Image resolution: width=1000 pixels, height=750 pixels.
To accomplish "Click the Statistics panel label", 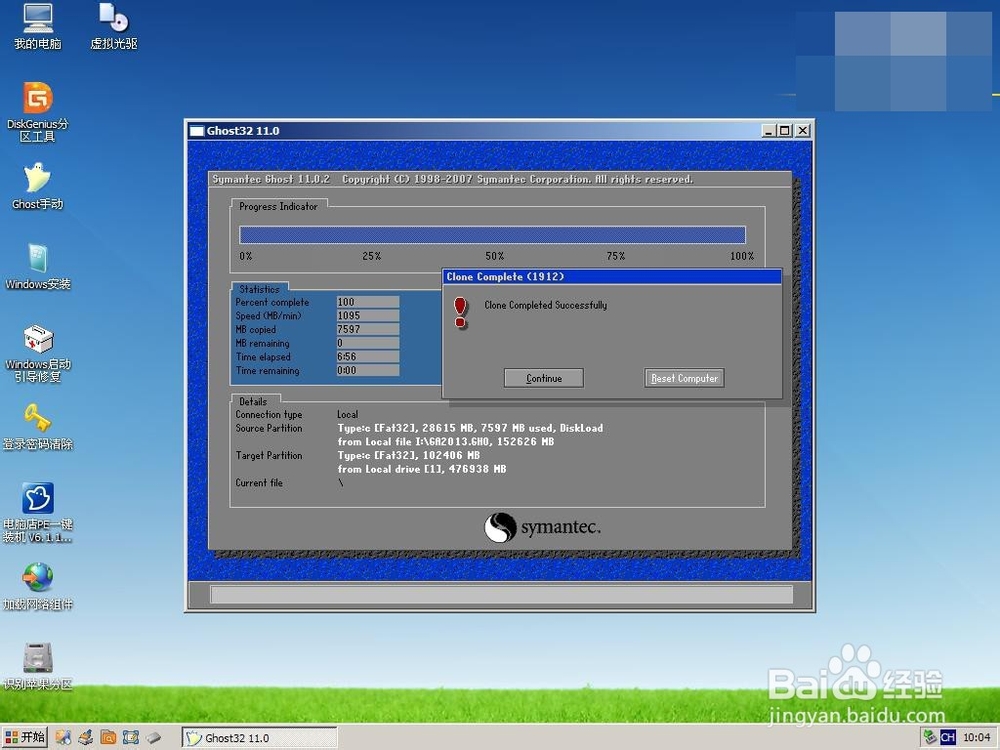I will pos(259,289).
